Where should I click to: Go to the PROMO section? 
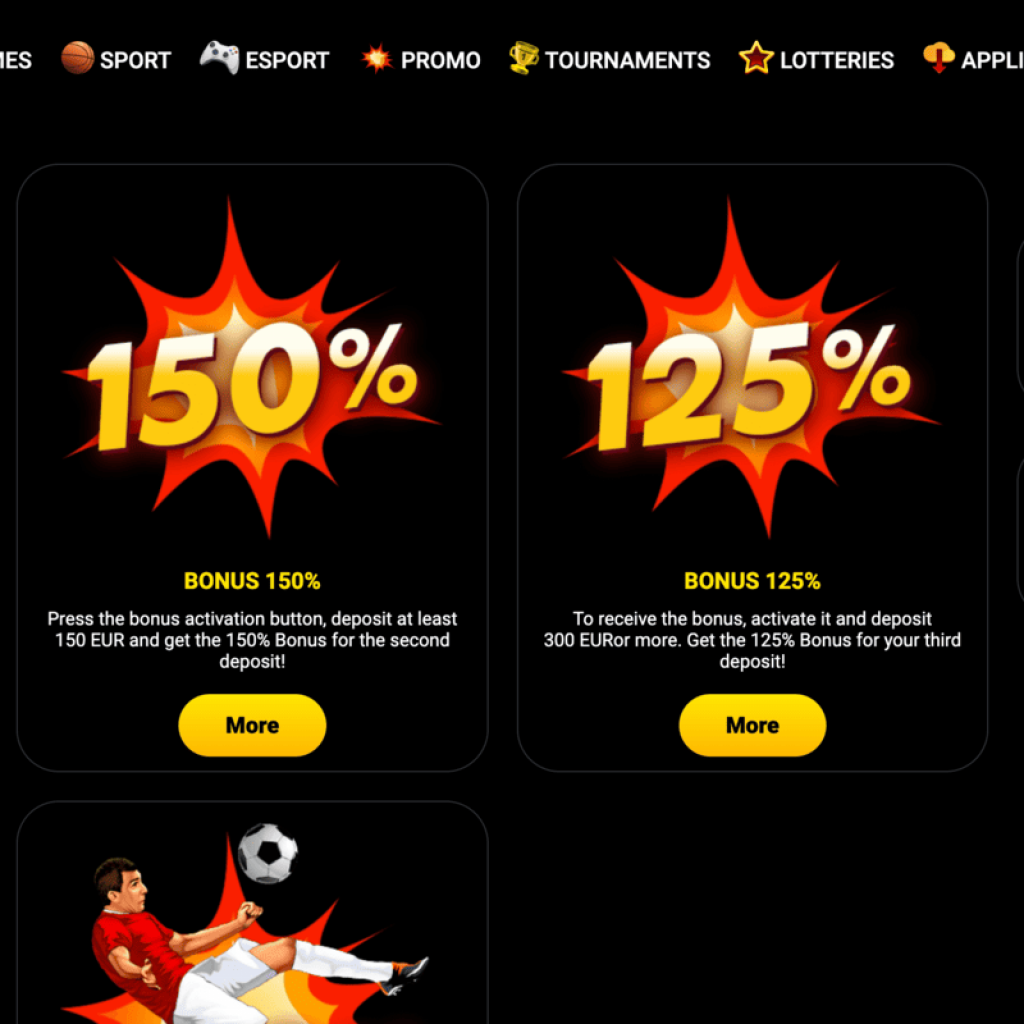(x=440, y=60)
